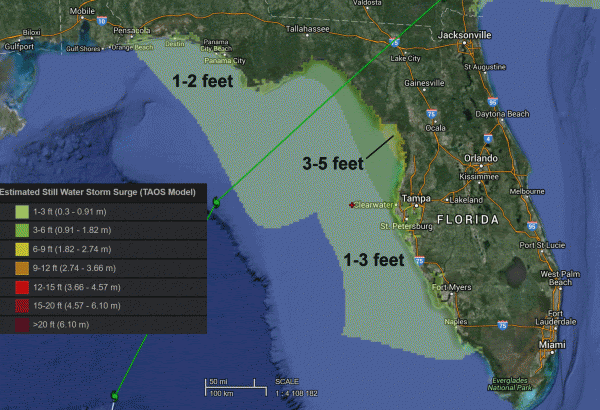Click the Fort Lauderdale label
Image resolution: width=600 pixels, height=410 pixels.
[556, 317]
